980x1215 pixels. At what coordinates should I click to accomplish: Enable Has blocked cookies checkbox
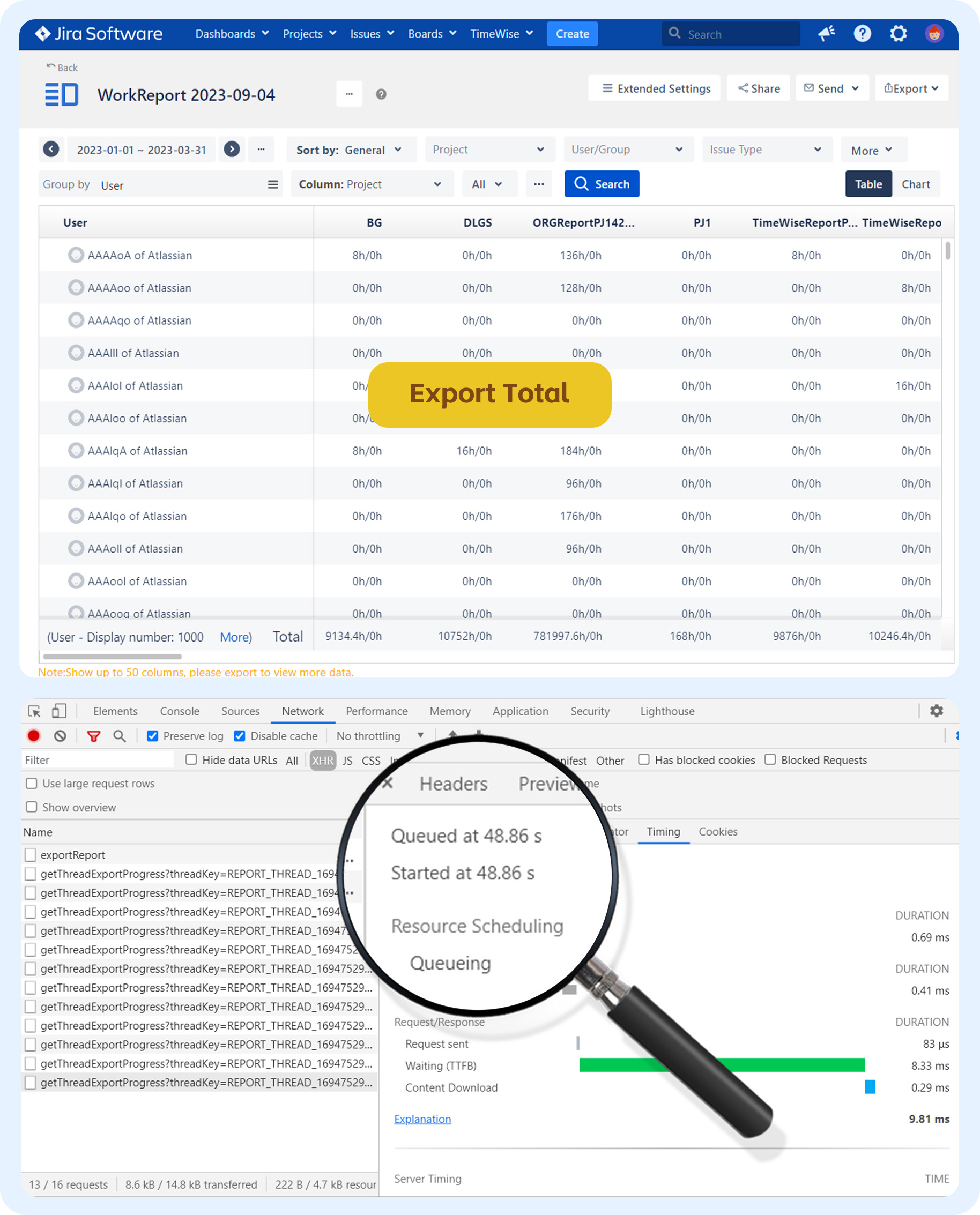[643, 759]
